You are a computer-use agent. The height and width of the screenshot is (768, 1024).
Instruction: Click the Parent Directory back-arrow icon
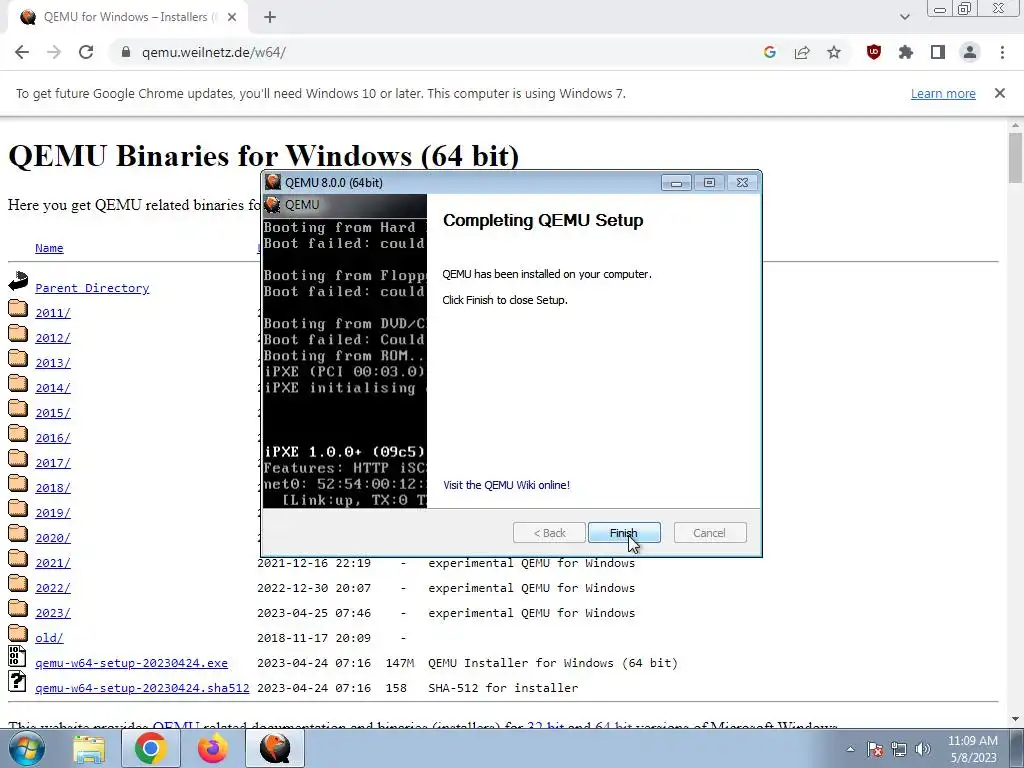point(18,281)
